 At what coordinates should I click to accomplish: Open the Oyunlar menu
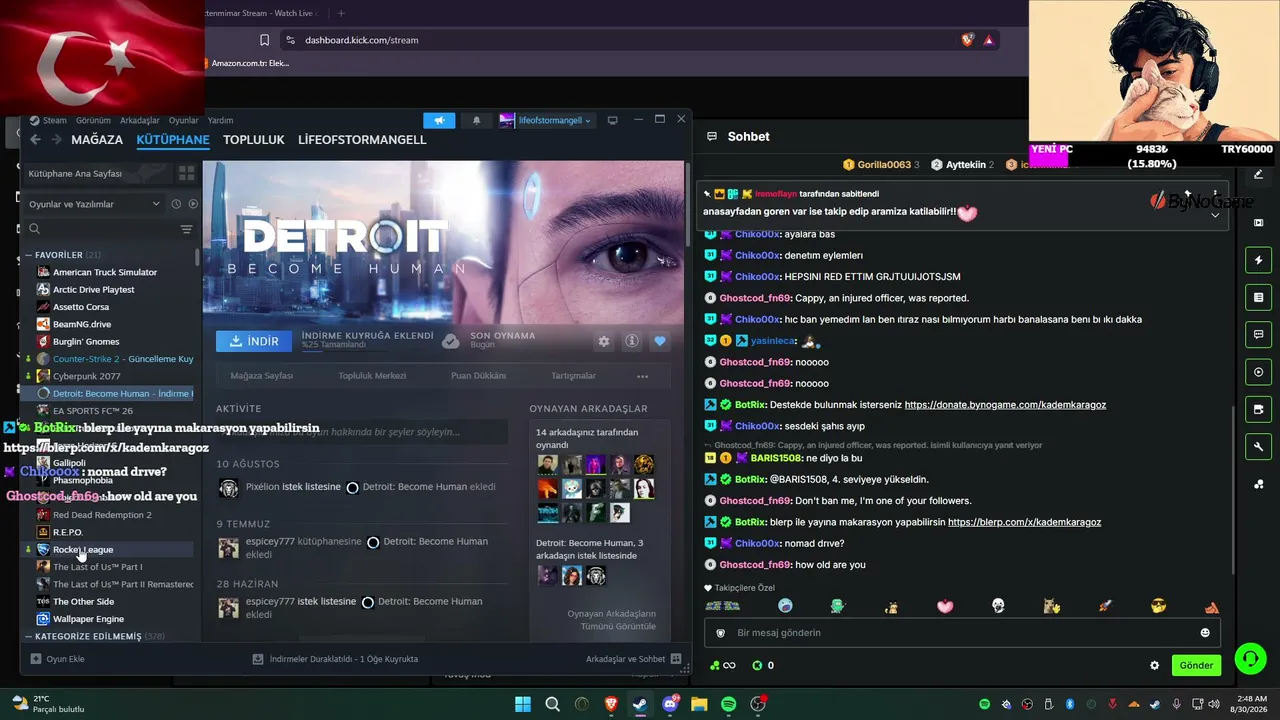tap(184, 120)
